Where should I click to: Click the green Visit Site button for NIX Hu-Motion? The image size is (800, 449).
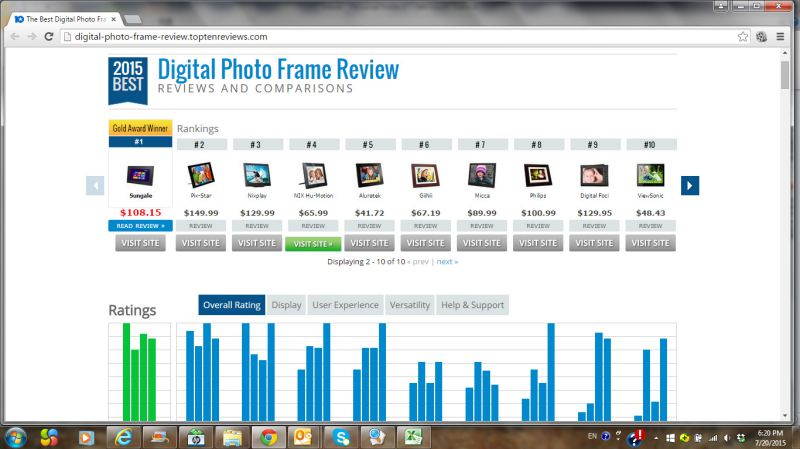[313, 243]
